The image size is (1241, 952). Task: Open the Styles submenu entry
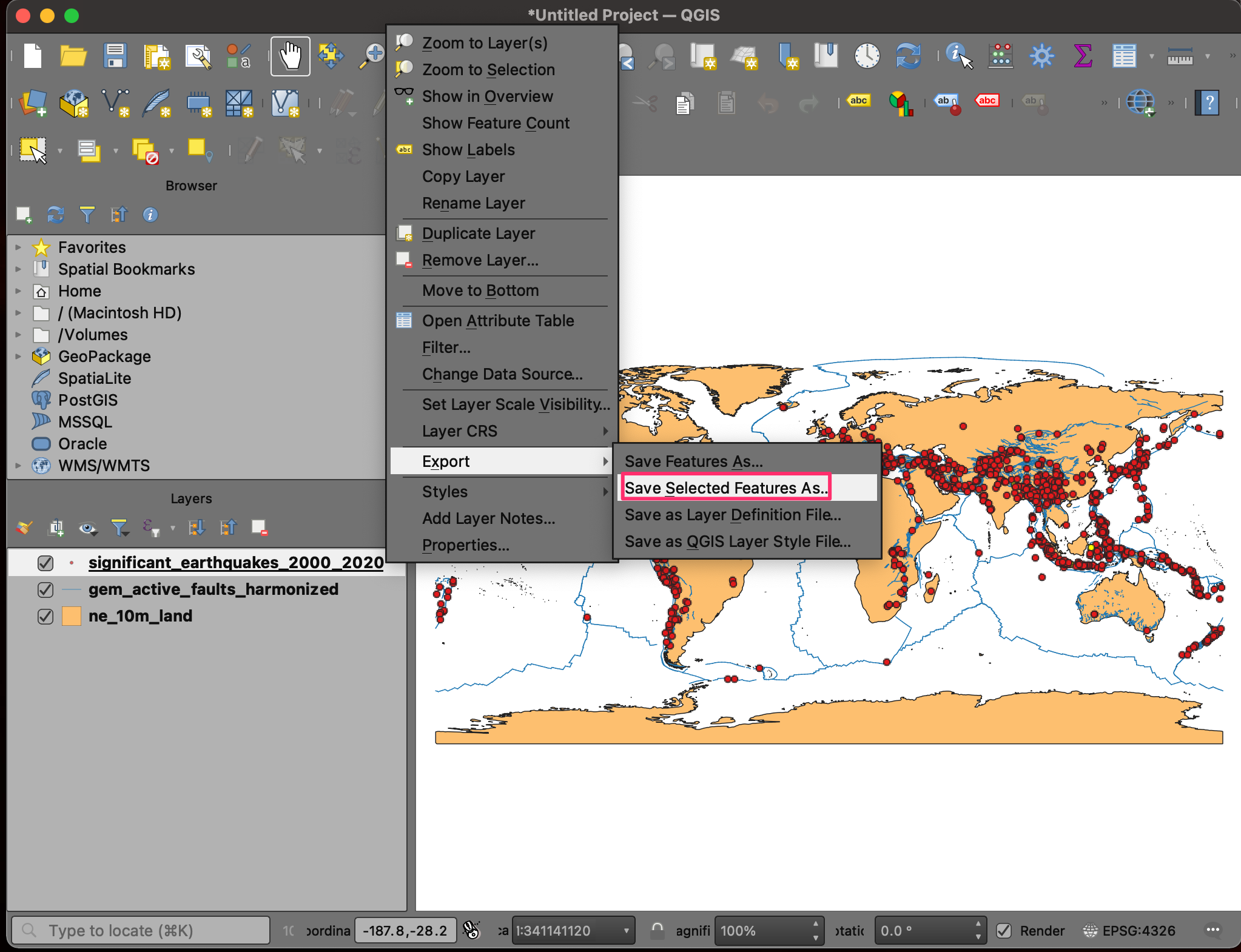click(x=502, y=492)
